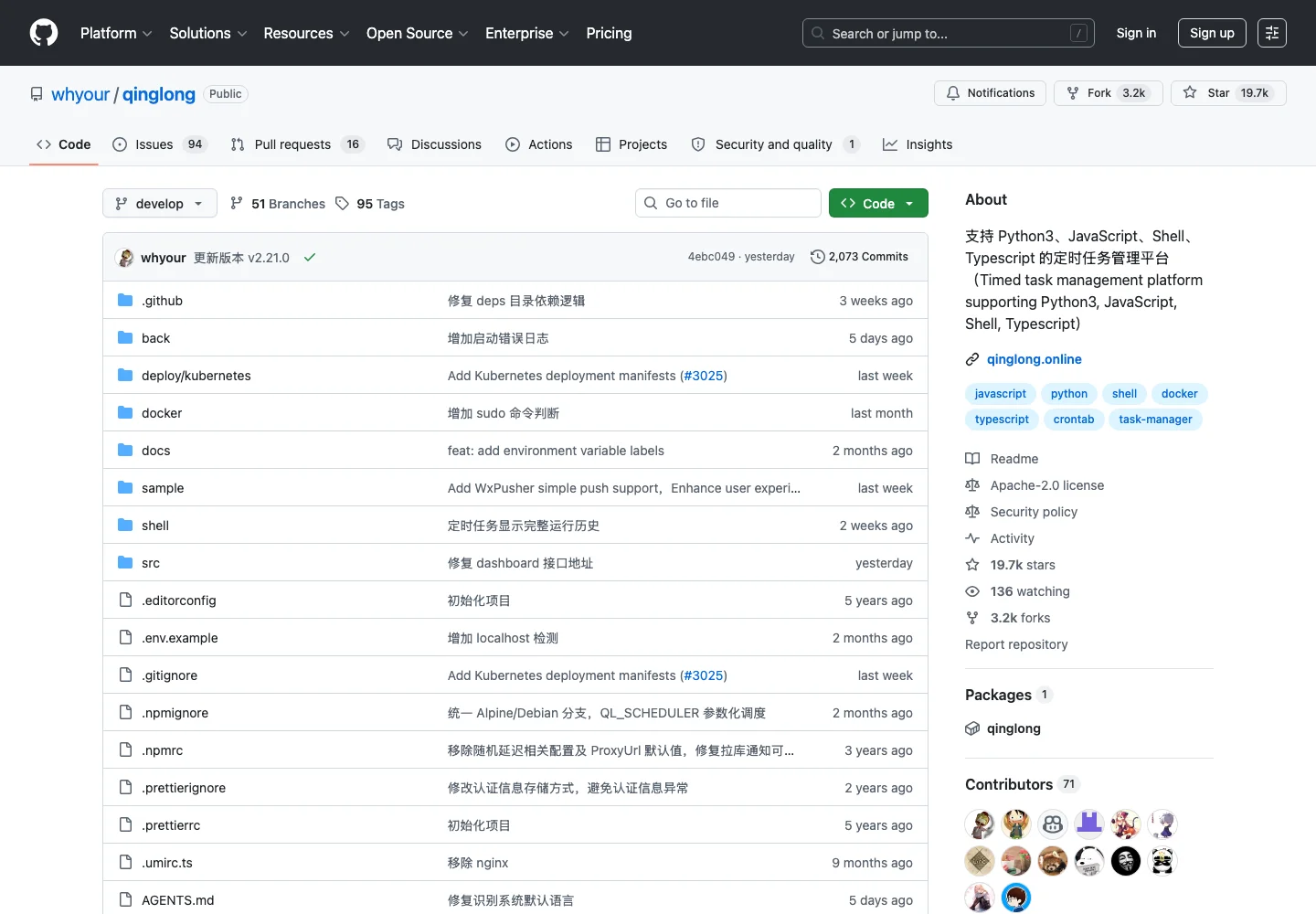This screenshot has width=1316, height=914.
Task: Open the Packages heading link
Action: pos(1008,695)
